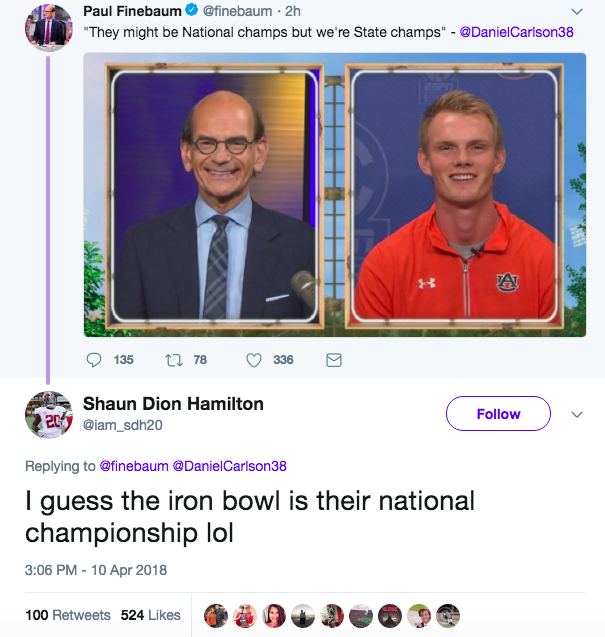
Task: Like the Paul Finebaum tweet with the heart
Action: (x=254, y=360)
